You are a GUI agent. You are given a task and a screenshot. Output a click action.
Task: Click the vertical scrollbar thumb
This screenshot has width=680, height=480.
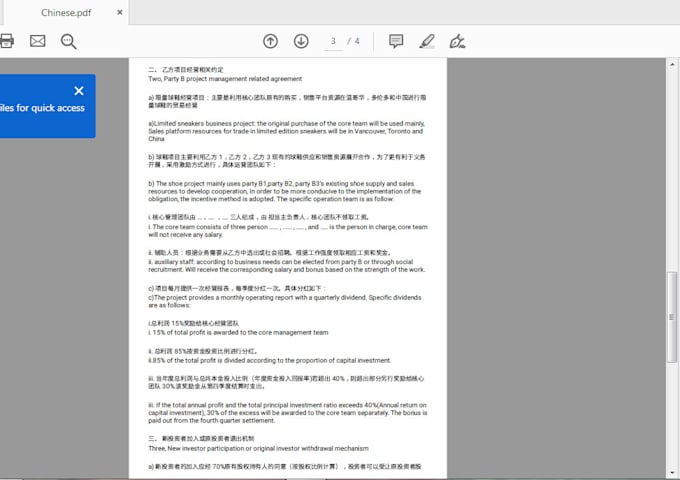pos(672,317)
